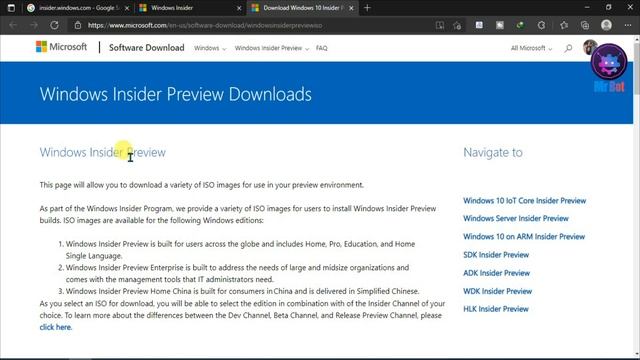Minimize the browser window
The height and width of the screenshot is (360, 640).
(587, 7)
